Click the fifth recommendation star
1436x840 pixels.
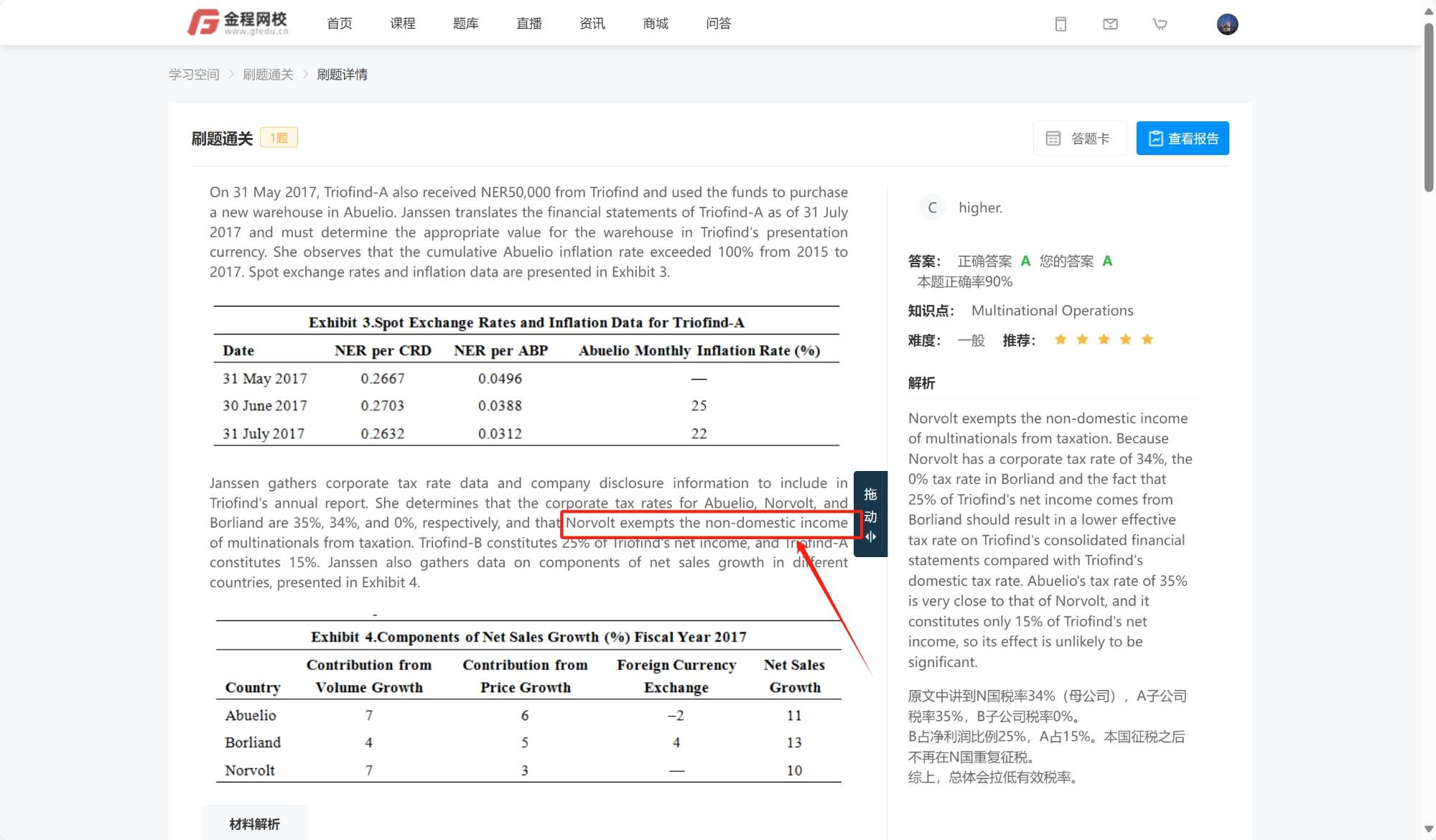(x=1147, y=340)
